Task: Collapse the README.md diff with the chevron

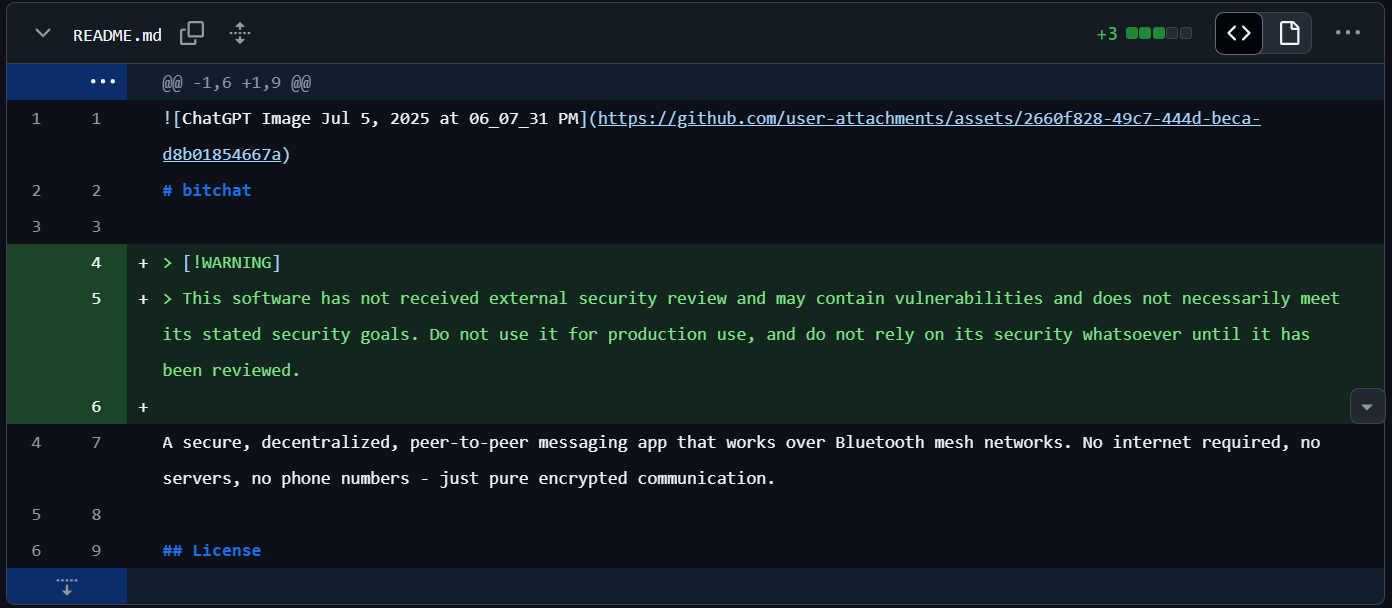Action: pyautogui.click(x=42, y=33)
